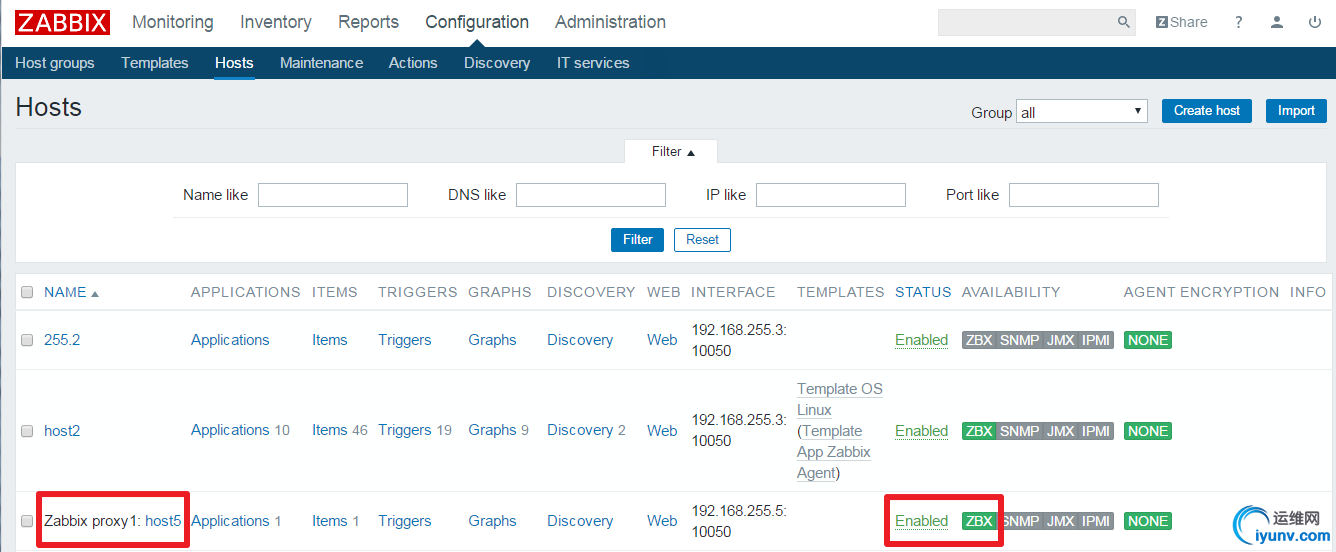Open the user profile icon

(1277, 22)
